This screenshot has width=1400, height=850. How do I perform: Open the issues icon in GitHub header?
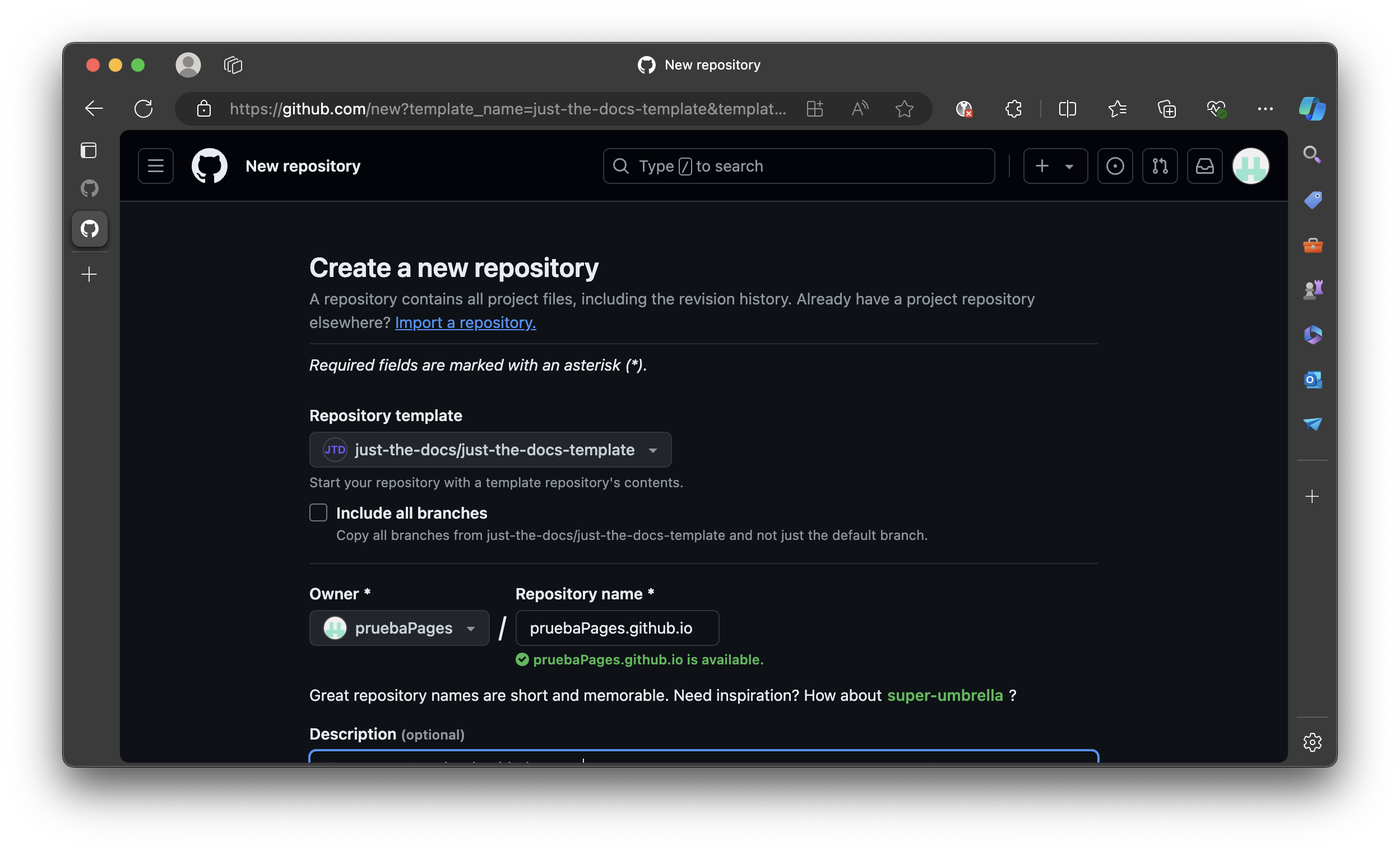tap(1115, 166)
